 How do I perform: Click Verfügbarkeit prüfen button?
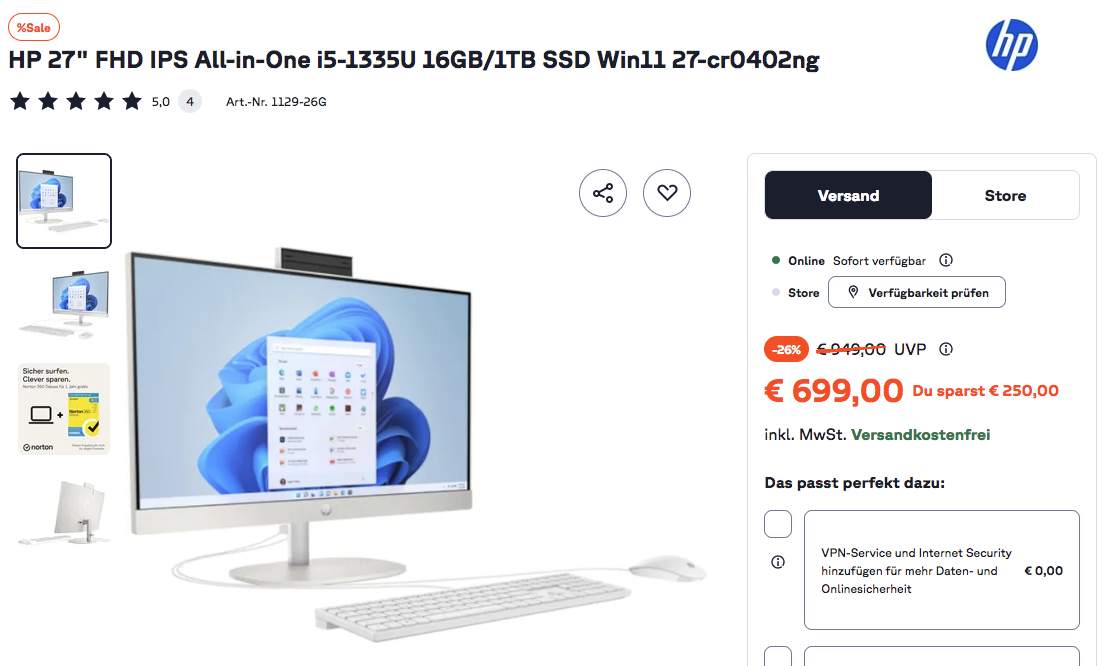(x=917, y=293)
